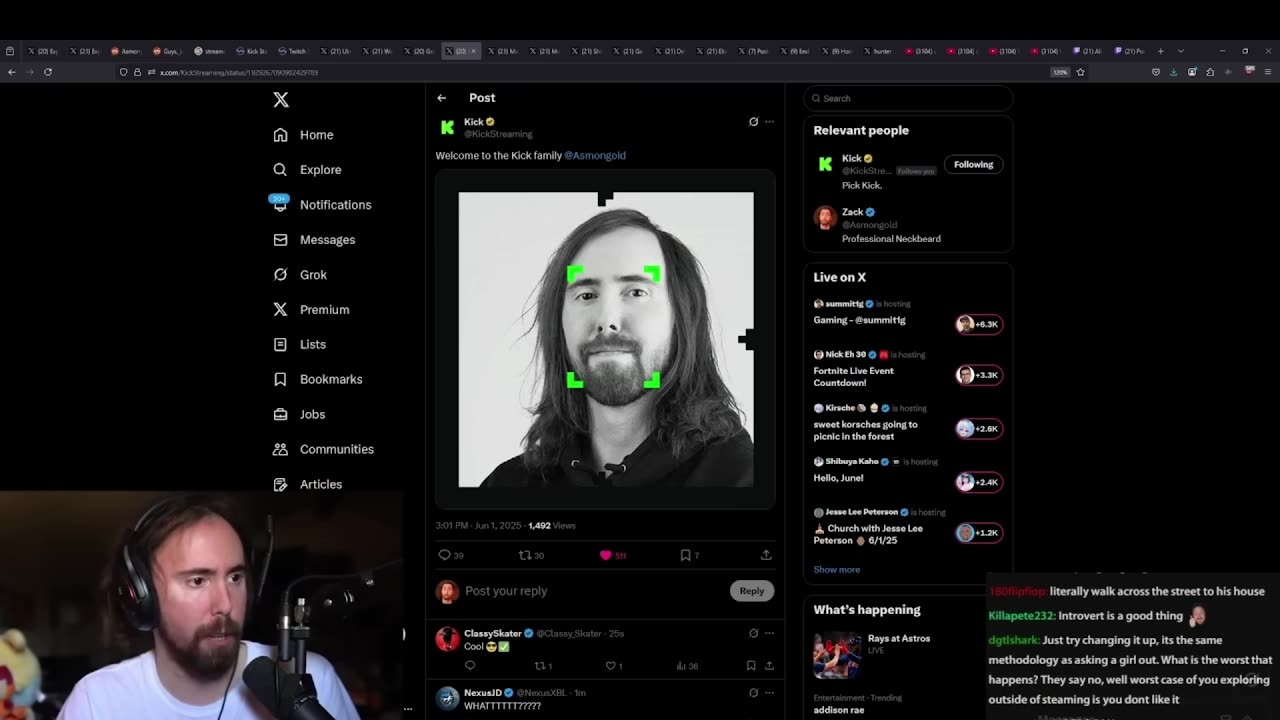1280x720 pixels.
Task: Click the share icon on Kick's post
Action: [x=766, y=555]
